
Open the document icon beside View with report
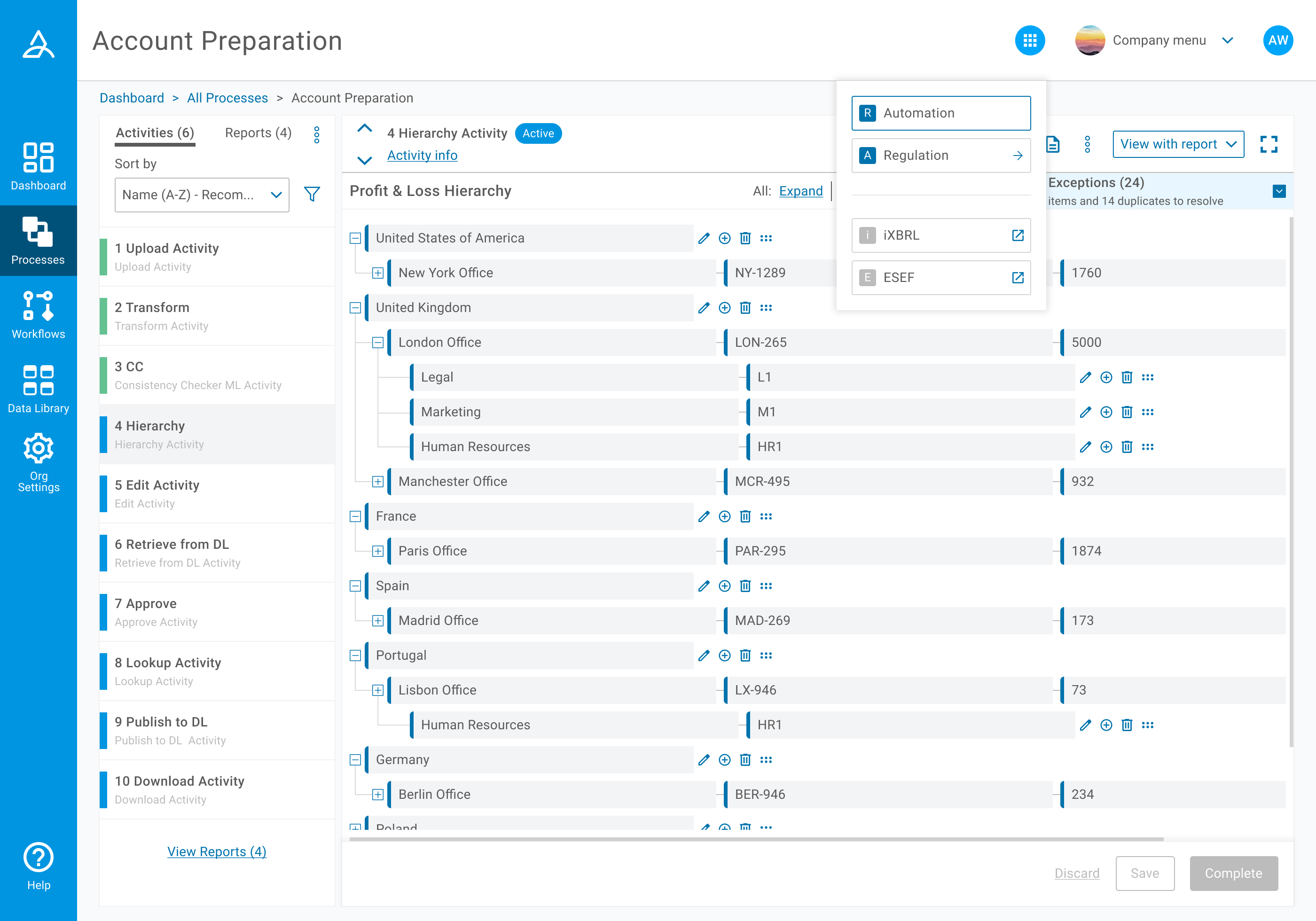pos(1053,144)
